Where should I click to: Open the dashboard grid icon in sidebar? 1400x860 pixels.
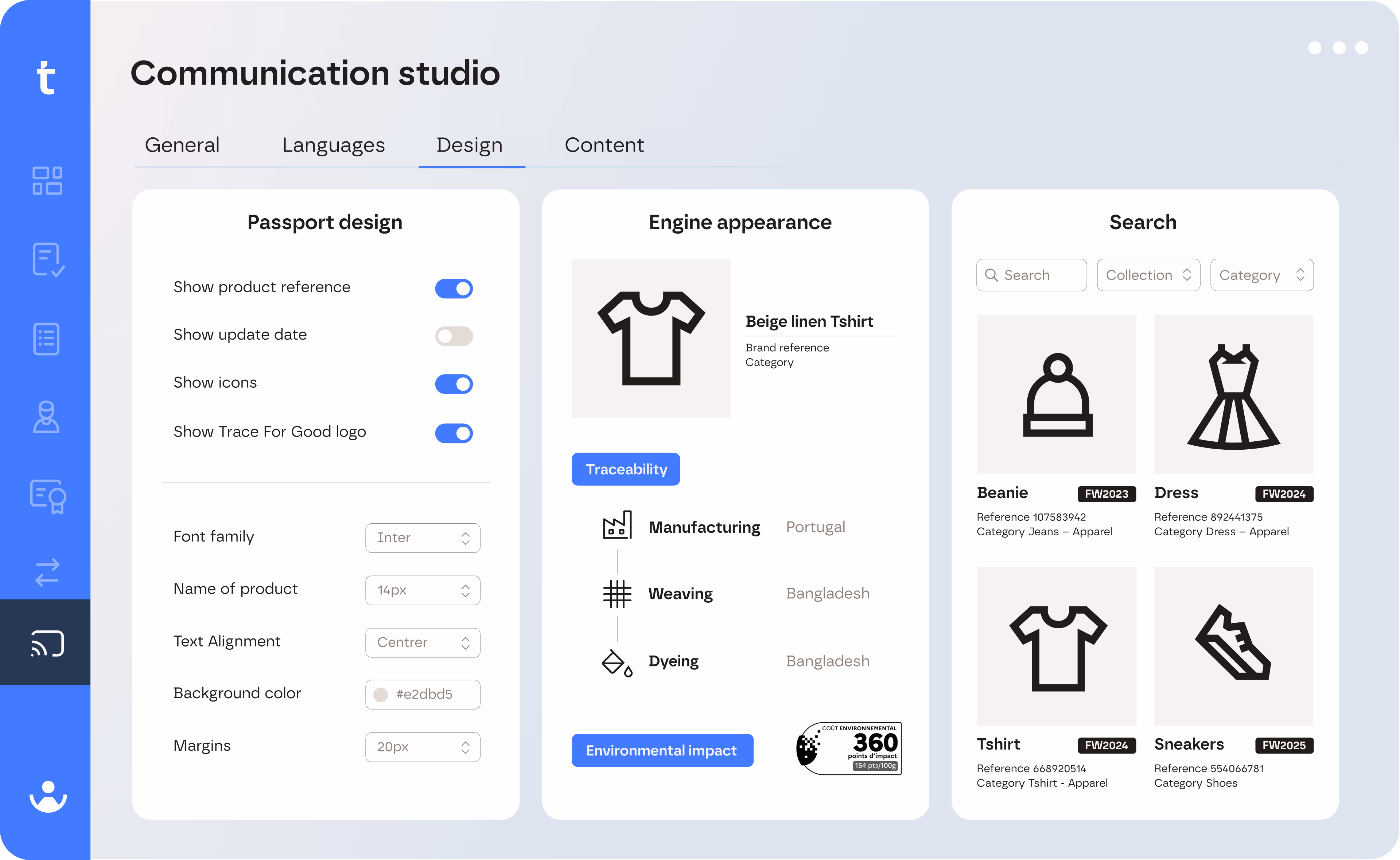pos(47,181)
